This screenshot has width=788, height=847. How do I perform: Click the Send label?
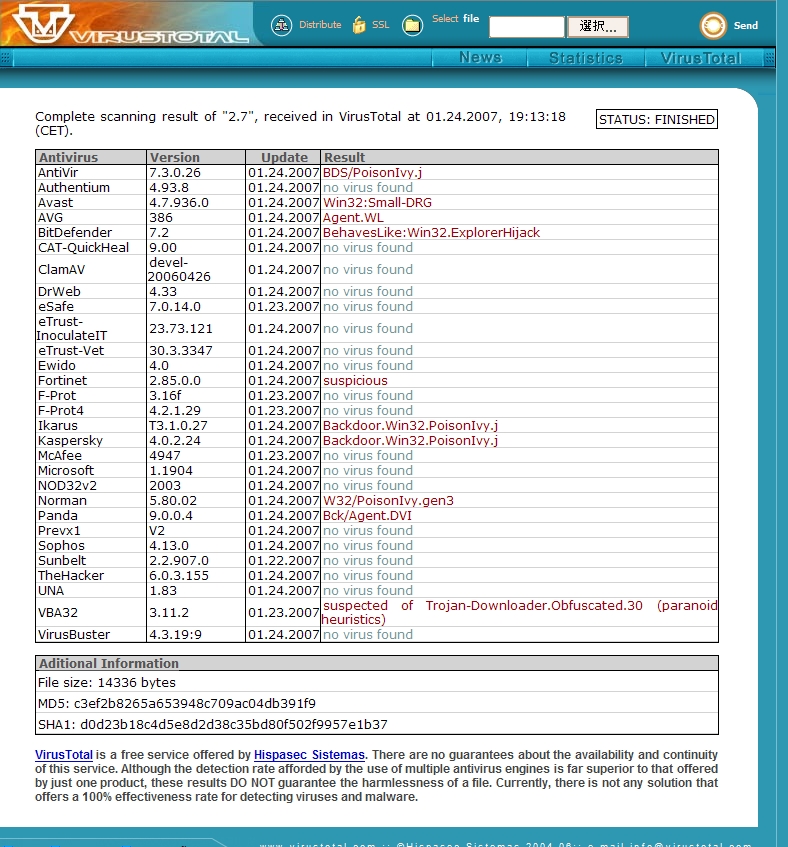point(745,25)
